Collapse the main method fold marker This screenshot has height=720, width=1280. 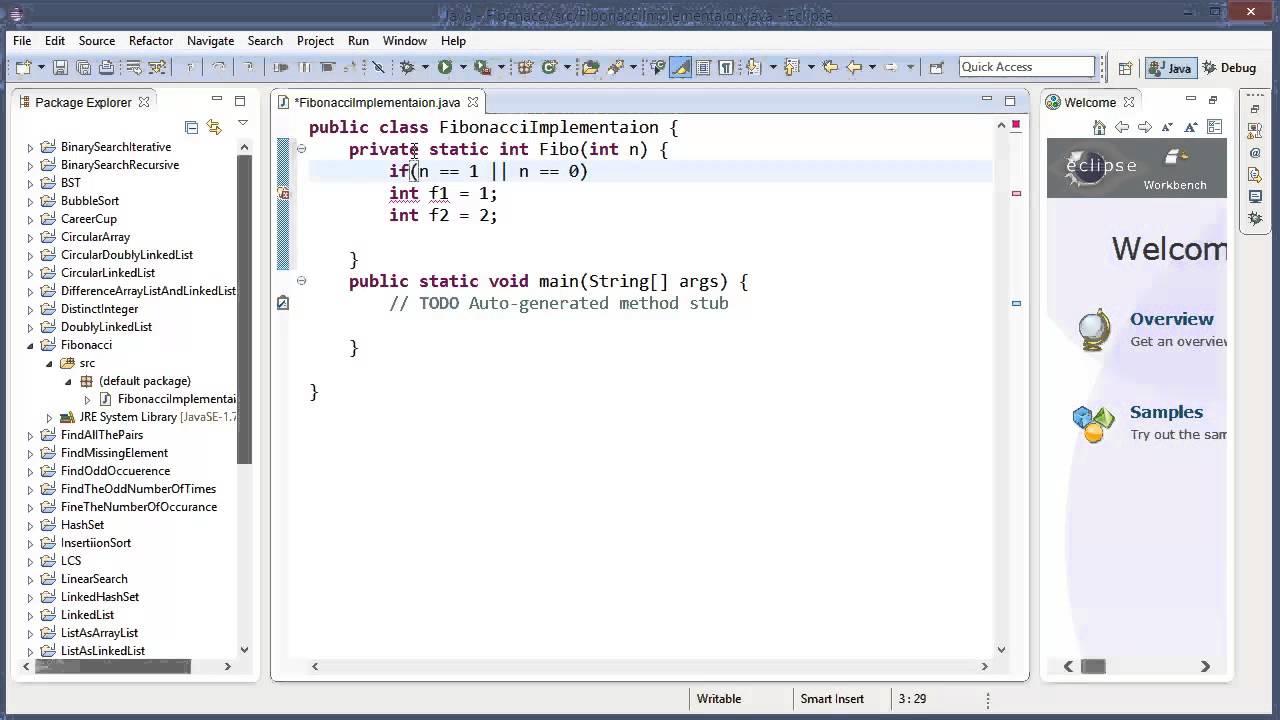pyautogui.click(x=301, y=281)
